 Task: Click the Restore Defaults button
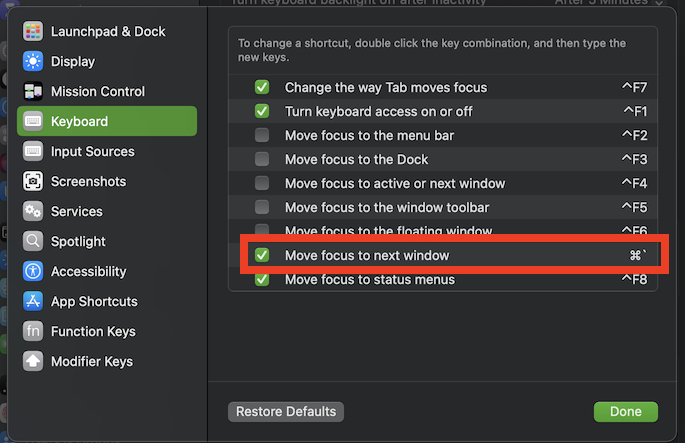(x=286, y=411)
